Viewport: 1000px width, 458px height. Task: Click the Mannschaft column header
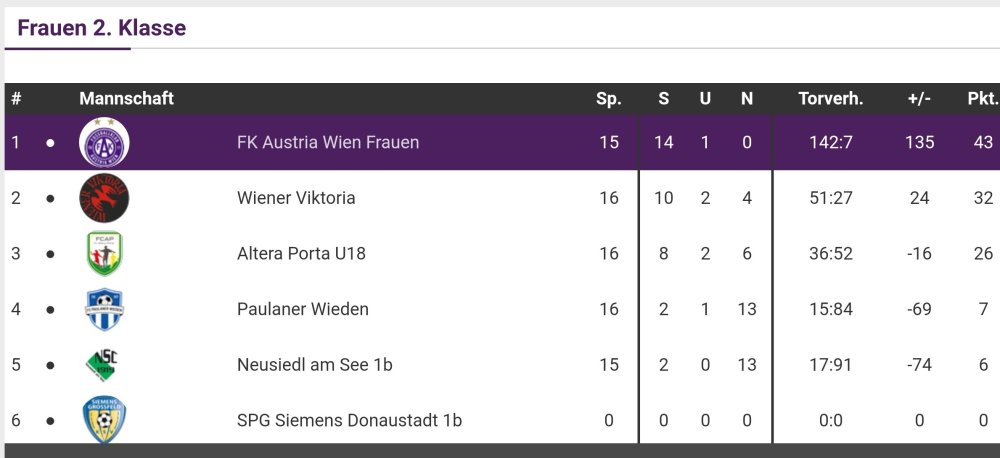(126, 98)
